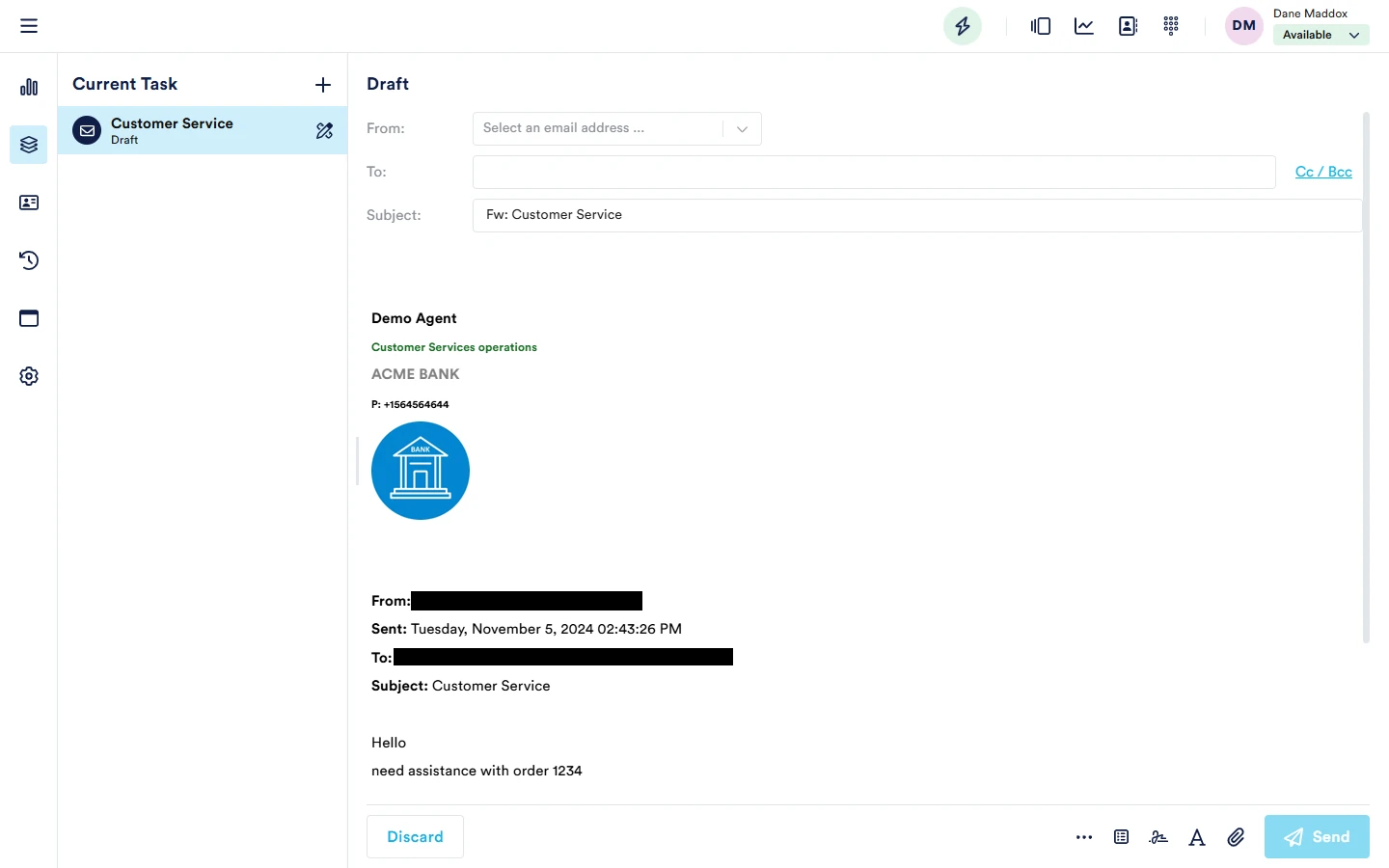Open text formatting options with the A icon

[1197, 837]
